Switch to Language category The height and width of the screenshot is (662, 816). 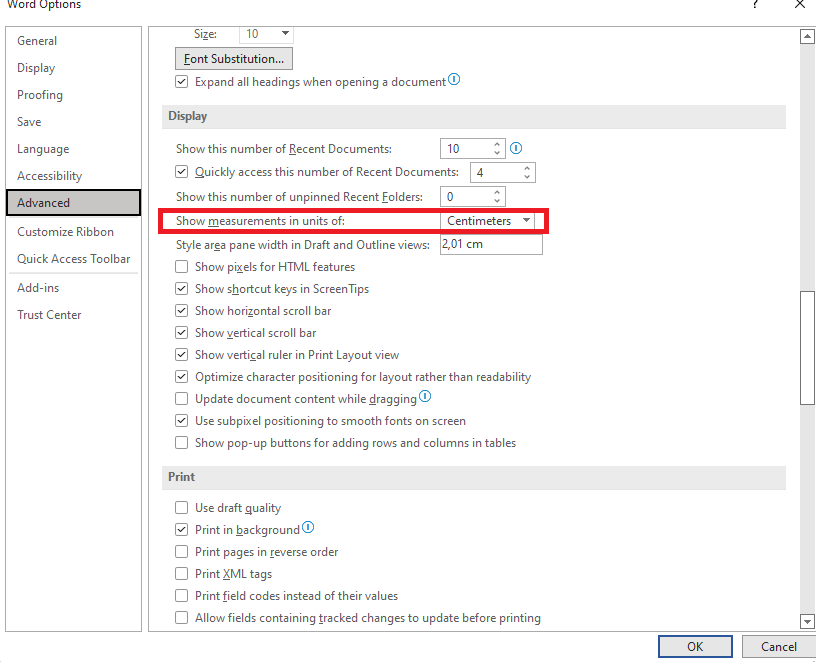(73, 149)
